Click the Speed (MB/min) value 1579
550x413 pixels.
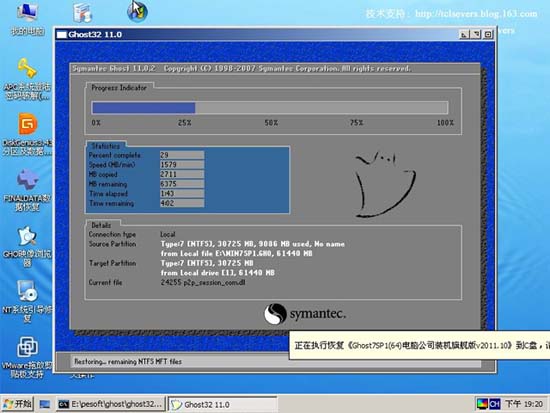tap(182, 165)
